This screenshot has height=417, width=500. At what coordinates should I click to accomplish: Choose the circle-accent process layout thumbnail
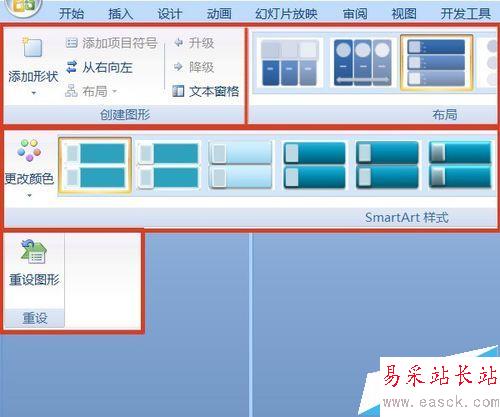tap(363, 63)
